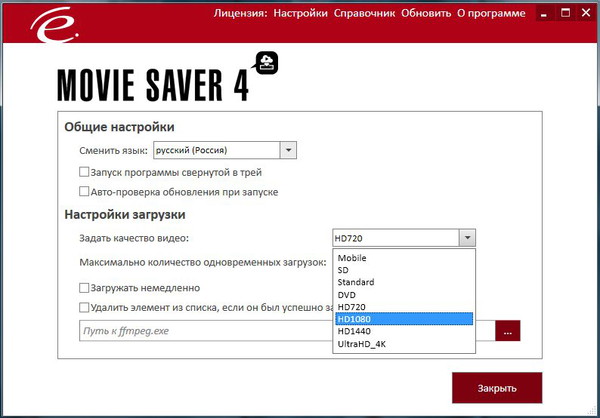600x418 pixels.
Task: Toggle auto-check for updates at startup
Action: (x=85, y=191)
